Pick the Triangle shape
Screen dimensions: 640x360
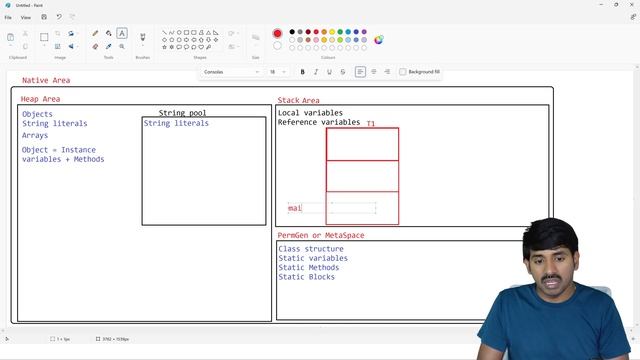tap(209, 33)
